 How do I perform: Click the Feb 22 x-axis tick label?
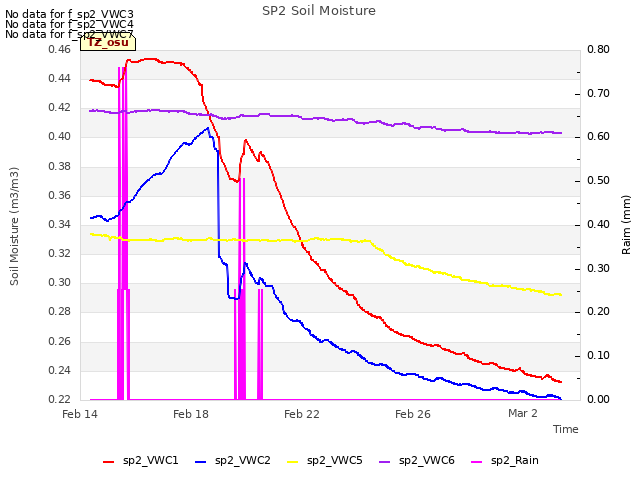pyautogui.click(x=302, y=414)
